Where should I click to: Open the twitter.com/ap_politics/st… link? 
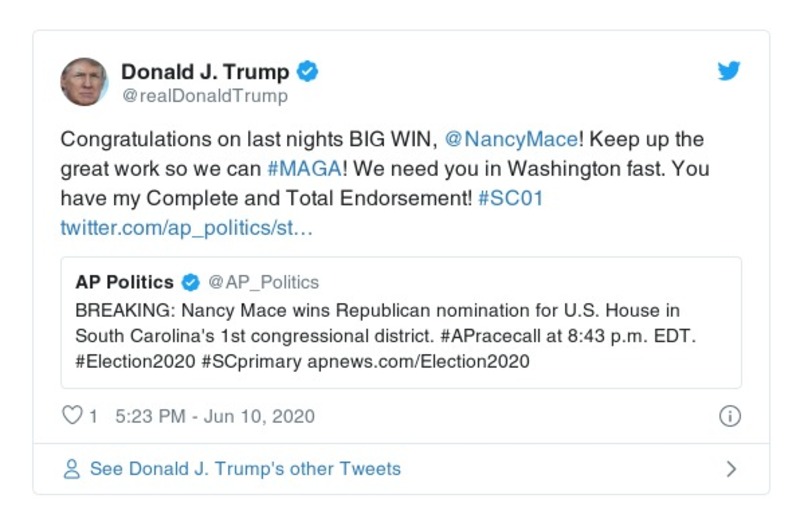click(187, 227)
